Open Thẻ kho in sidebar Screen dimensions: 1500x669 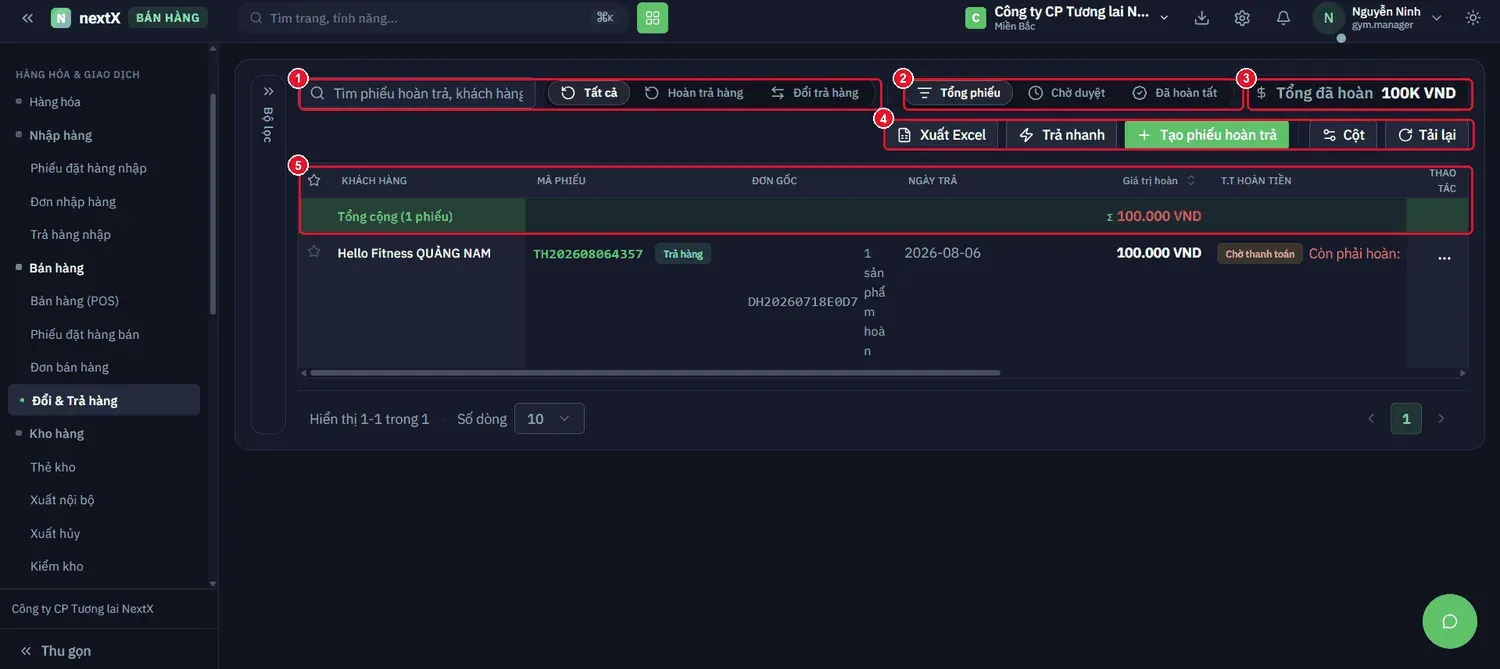pyautogui.click(x=53, y=467)
